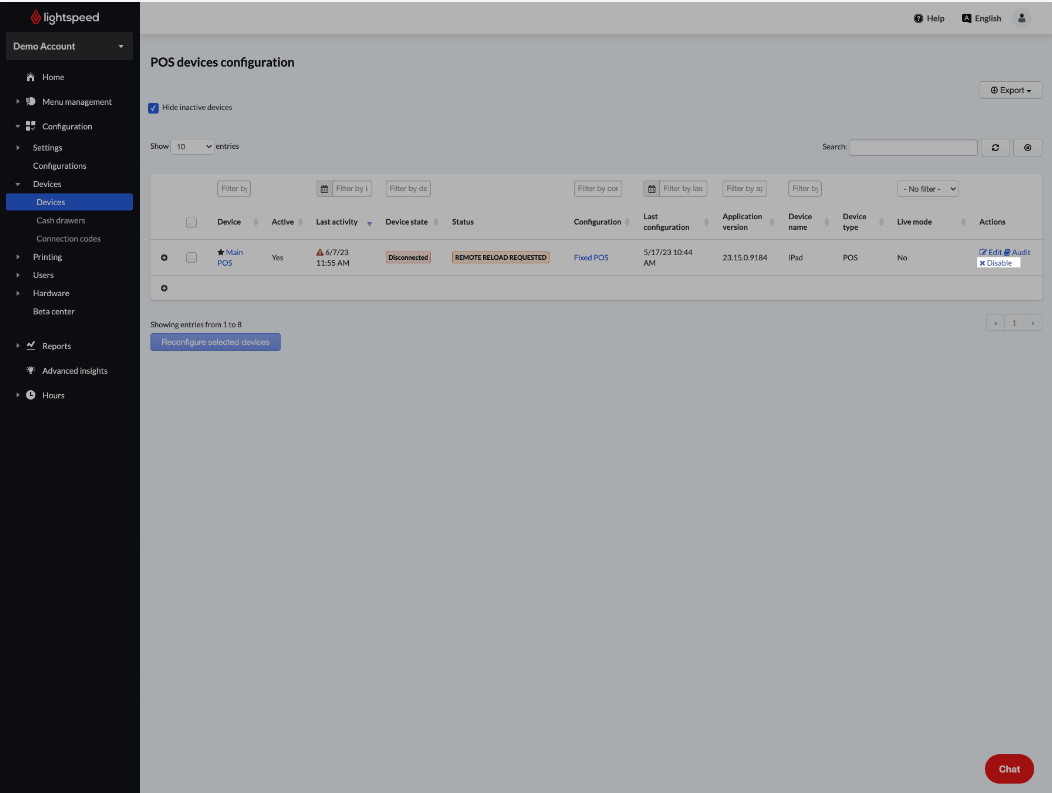Screen dimensions: 1052x793
Task: Click the Search input field
Action: point(913,147)
